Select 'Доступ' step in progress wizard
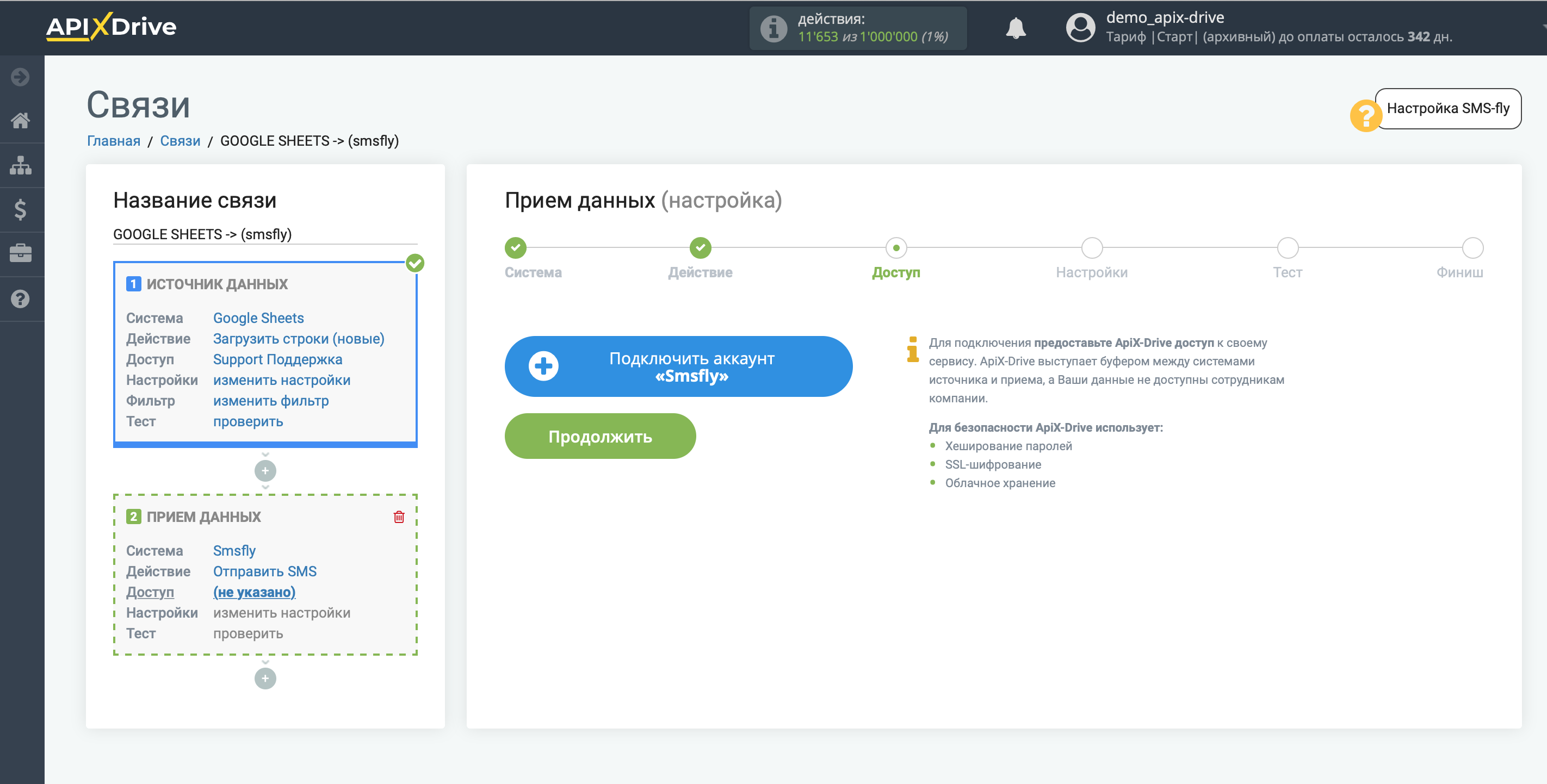Viewport: 1547px width, 784px height. (x=896, y=247)
